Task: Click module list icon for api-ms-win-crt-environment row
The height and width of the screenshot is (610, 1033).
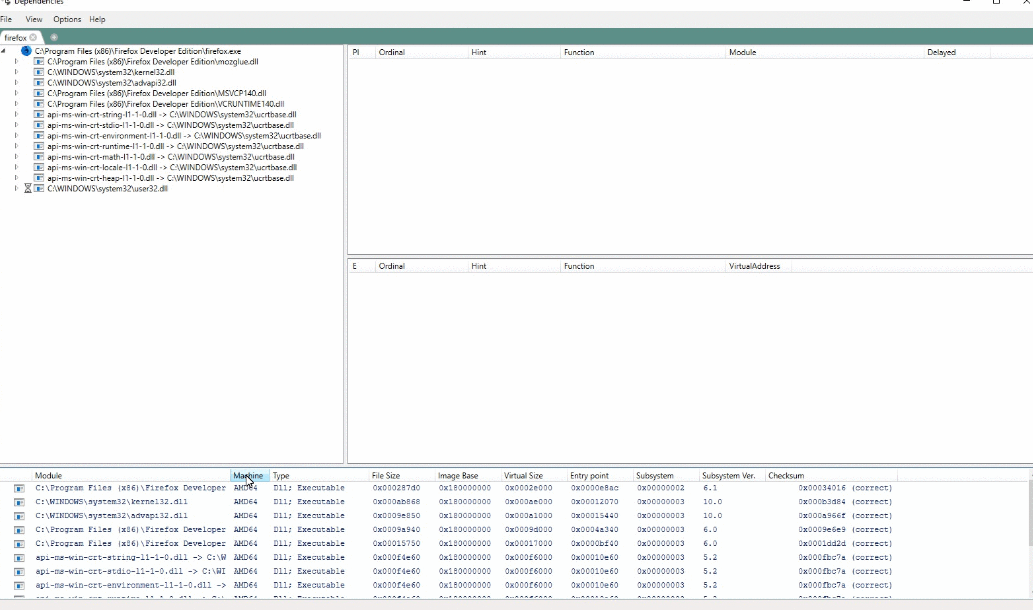Action: (x=19, y=585)
